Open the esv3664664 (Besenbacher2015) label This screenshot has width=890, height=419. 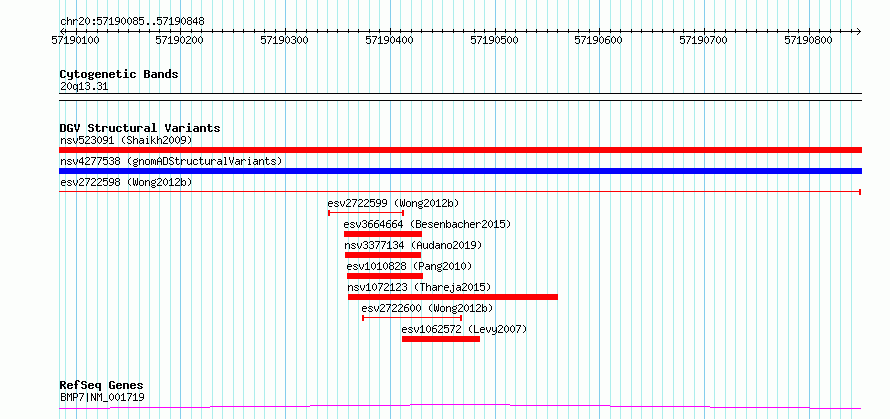(427, 224)
